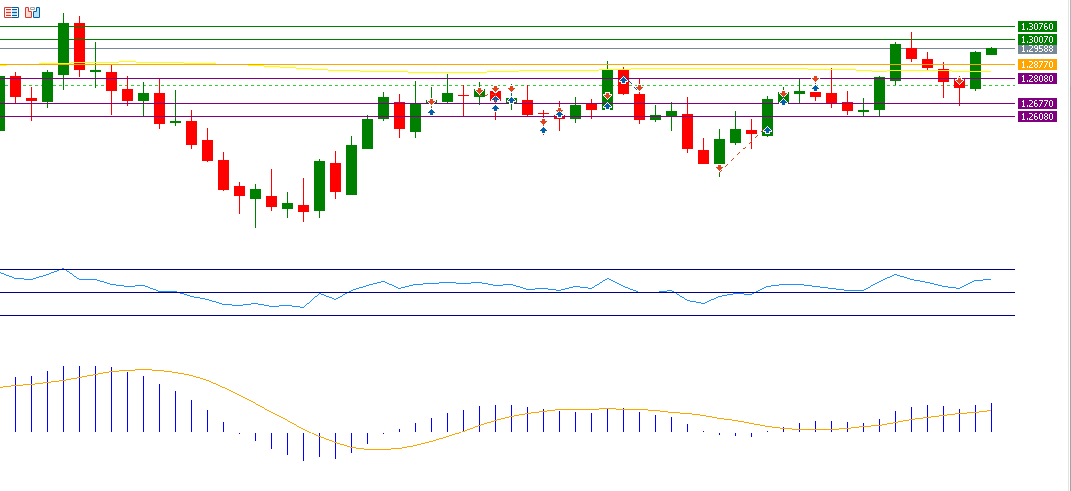Select blue buy arrow at dashed trade line end
The image size is (1071, 491).
pyautogui.click(x=767, y=130)
